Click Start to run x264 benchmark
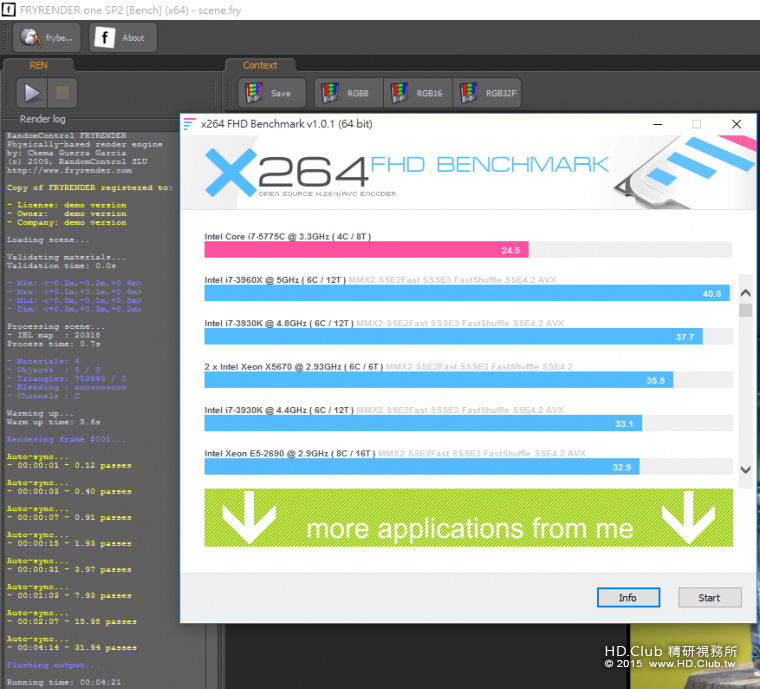 pyautogui.click(x=710, y=597)
